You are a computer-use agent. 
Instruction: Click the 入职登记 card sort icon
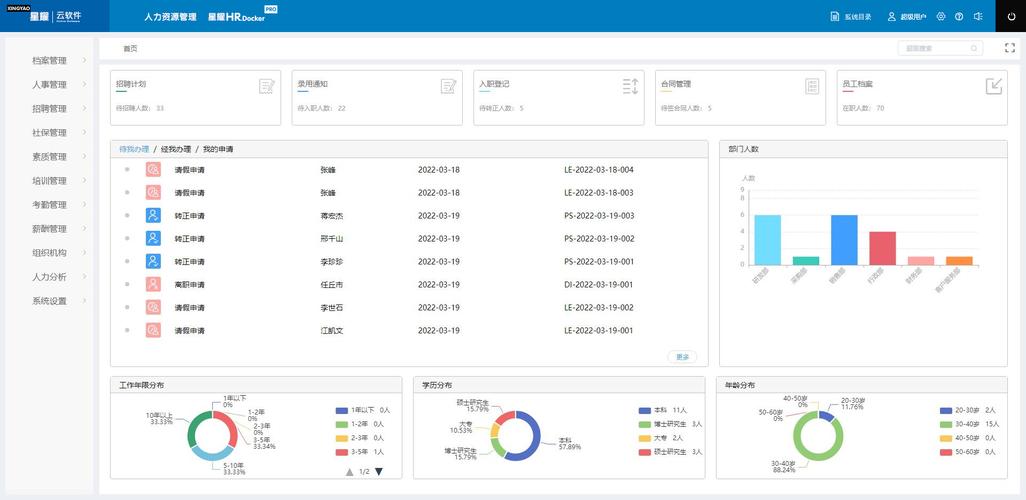[x=630, y=86]
